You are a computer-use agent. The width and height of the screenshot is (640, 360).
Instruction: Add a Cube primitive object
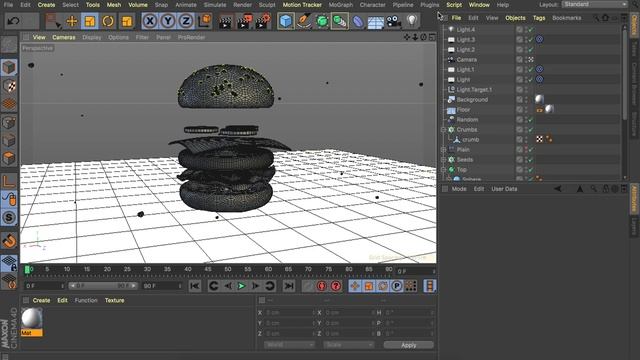pyautogui.click(x=286, y=21)
